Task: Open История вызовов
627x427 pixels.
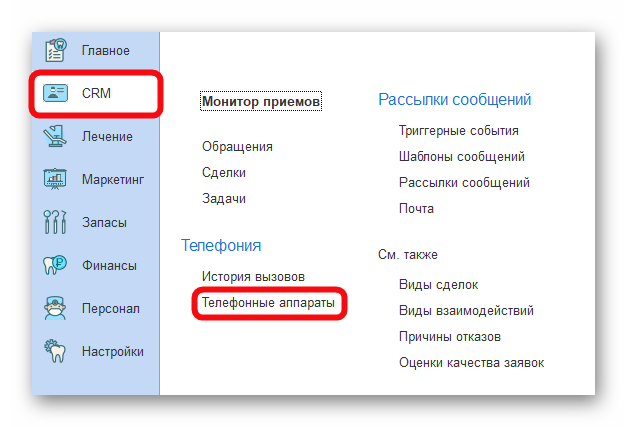Action: 254,277
